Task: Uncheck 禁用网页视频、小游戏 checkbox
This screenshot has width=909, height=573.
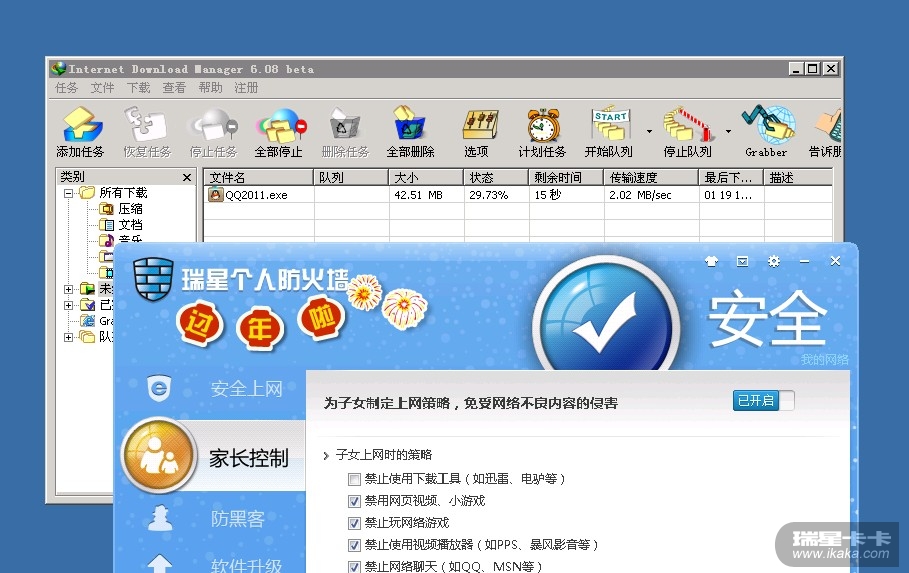Action: click(354, 501)
